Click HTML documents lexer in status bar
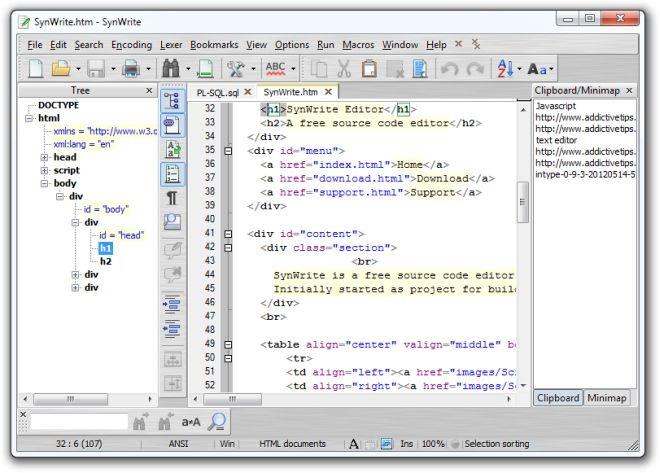This screenshot has width=660, height=473. tap(292, 444)
